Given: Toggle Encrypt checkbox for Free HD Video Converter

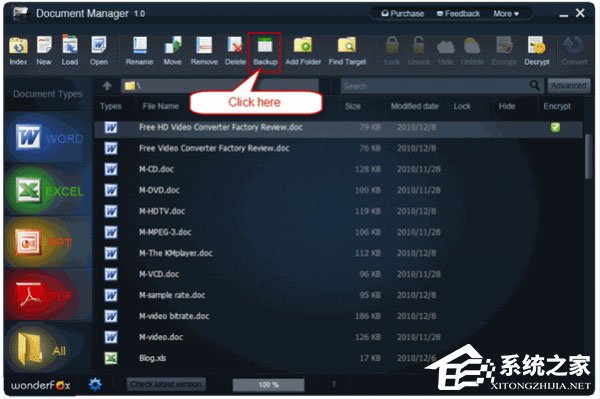Looking at the screenshot, I should click(x=555, y=127).
